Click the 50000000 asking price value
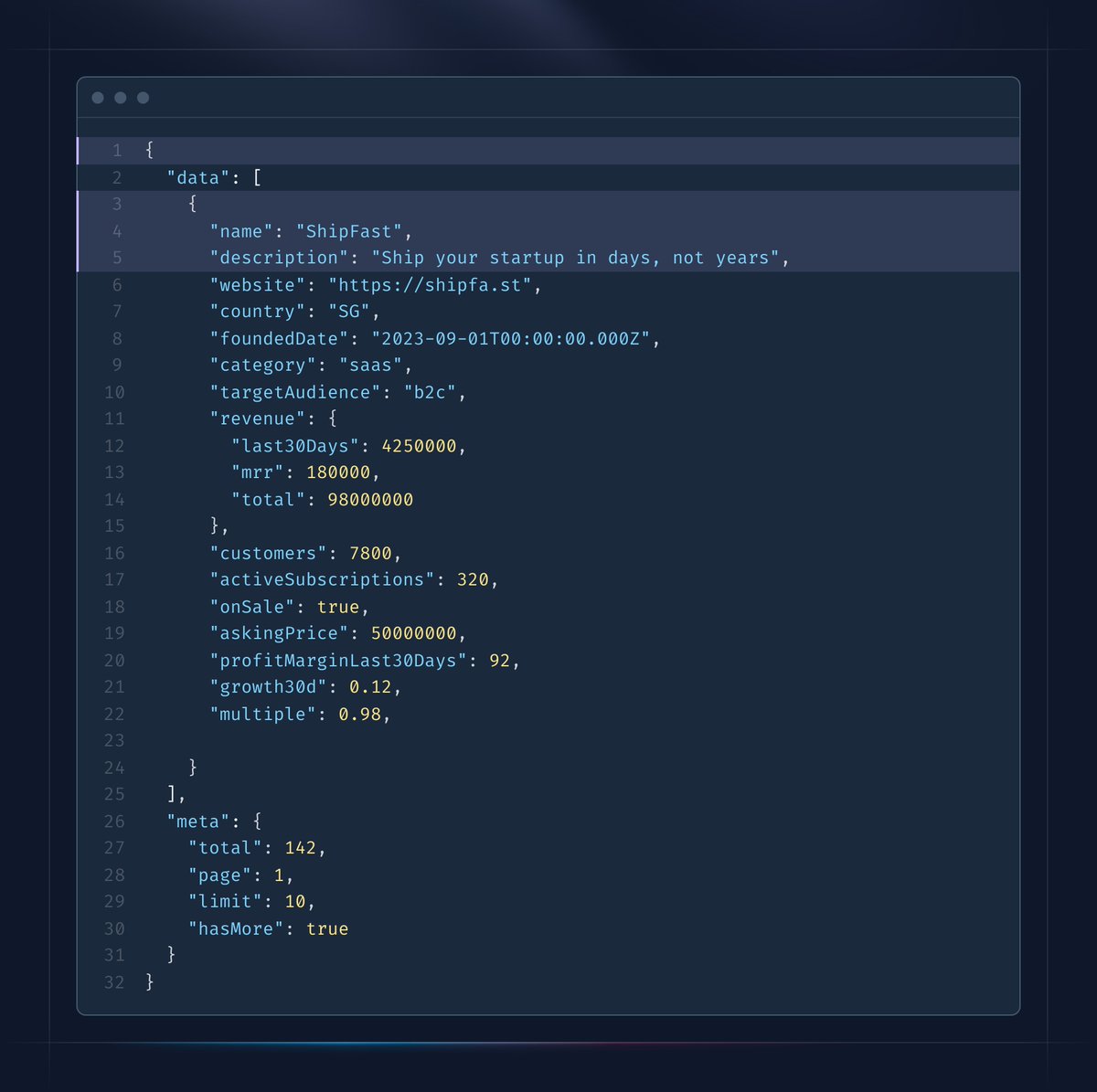Image resolution: width=1097 pixels, height=1092 pixels. pyautogui.click(x=413, y=633)
